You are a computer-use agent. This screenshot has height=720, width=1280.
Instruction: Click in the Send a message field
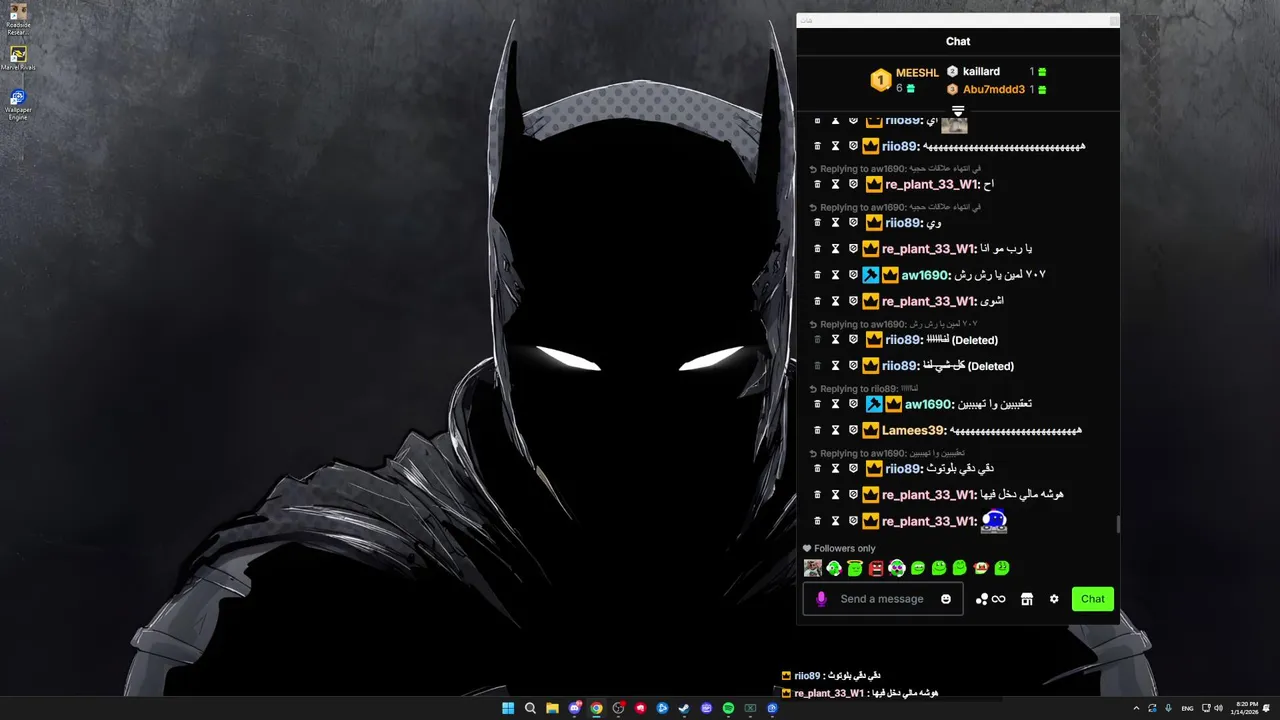pos(882,599)
